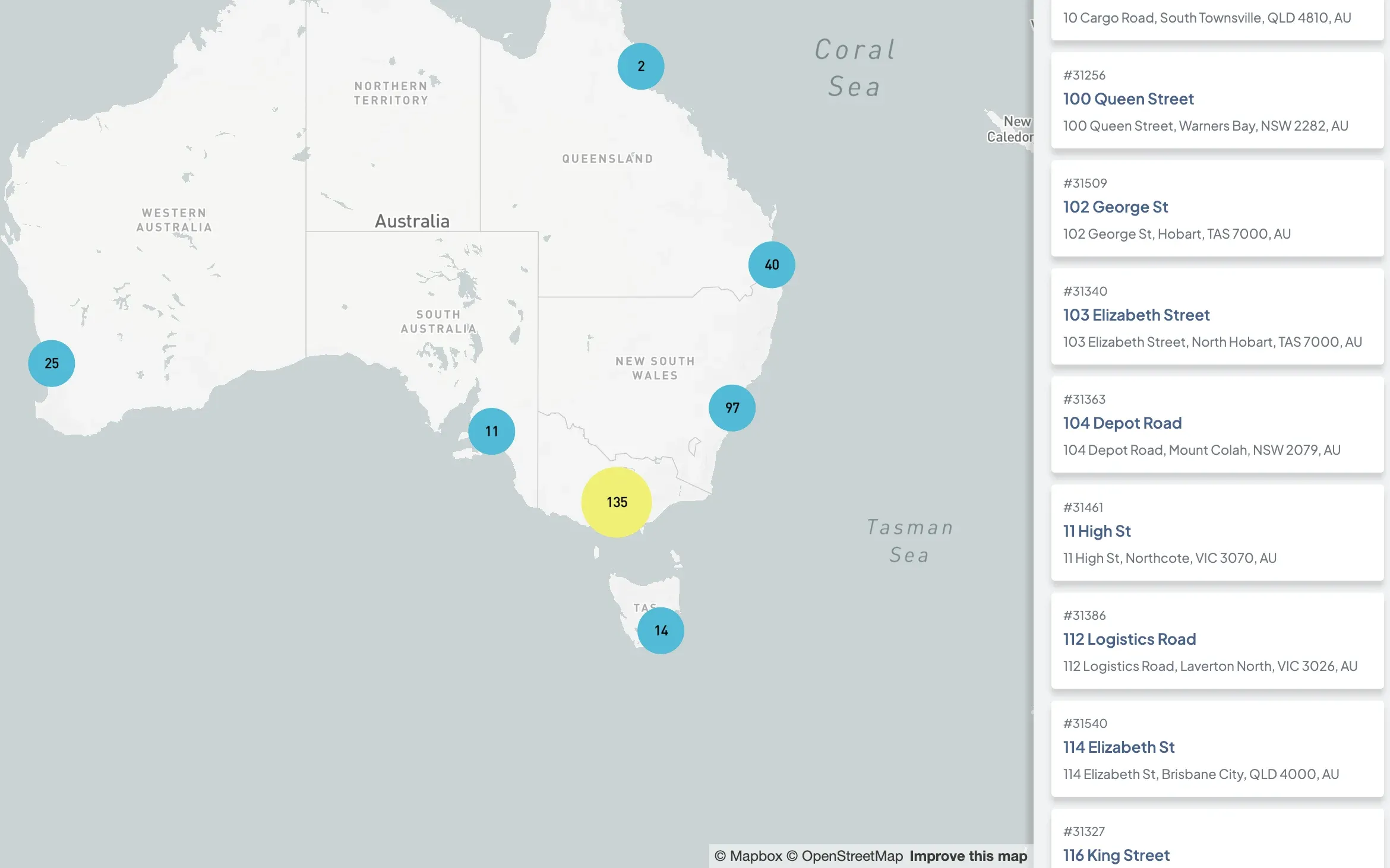Click address 104 Depot Road, Mount Colah

[x=1202, y=450]
